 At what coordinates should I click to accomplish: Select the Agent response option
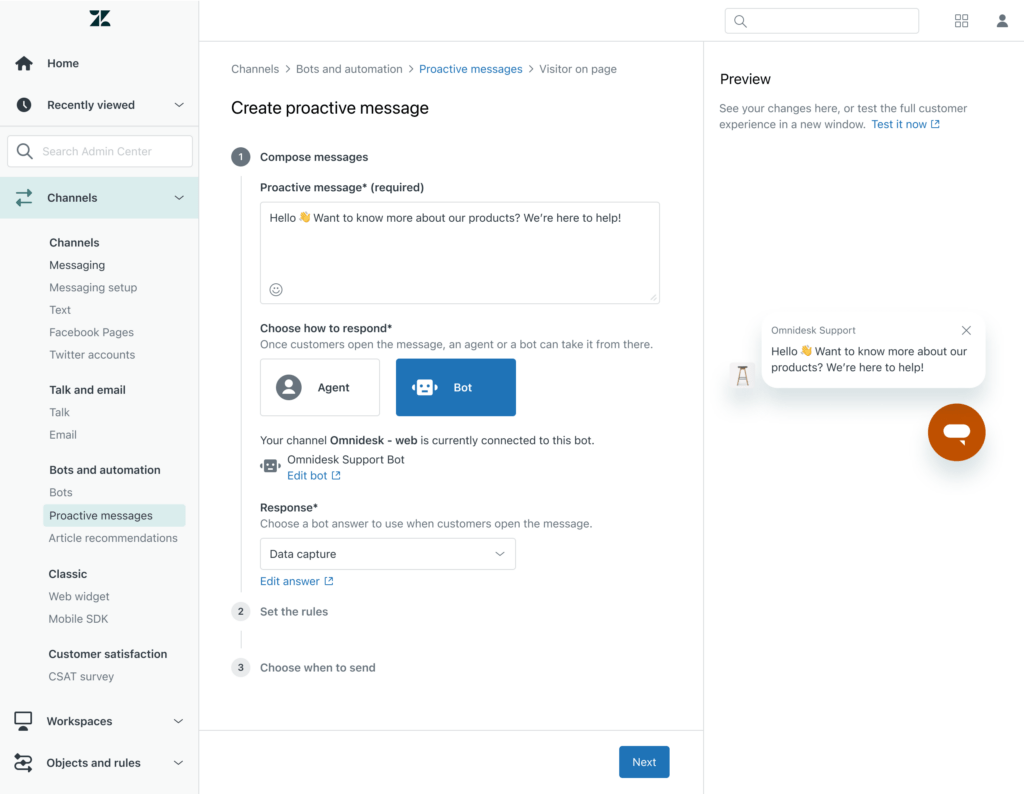click(x=320, y=387)
